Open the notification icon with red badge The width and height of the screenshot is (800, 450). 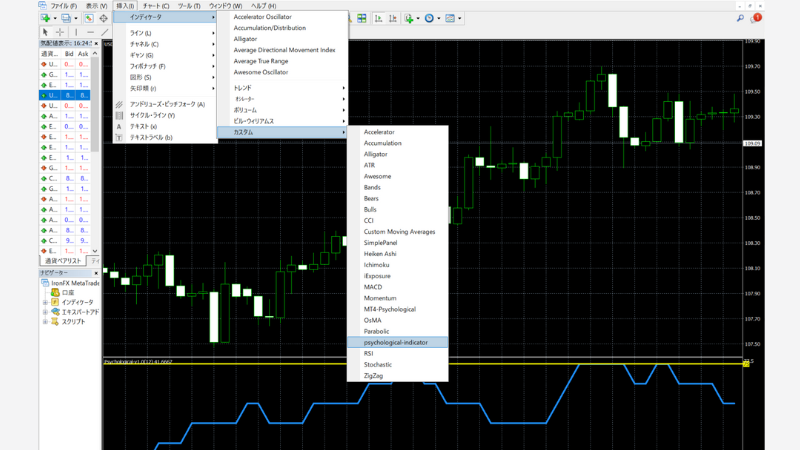click(756, 18)
